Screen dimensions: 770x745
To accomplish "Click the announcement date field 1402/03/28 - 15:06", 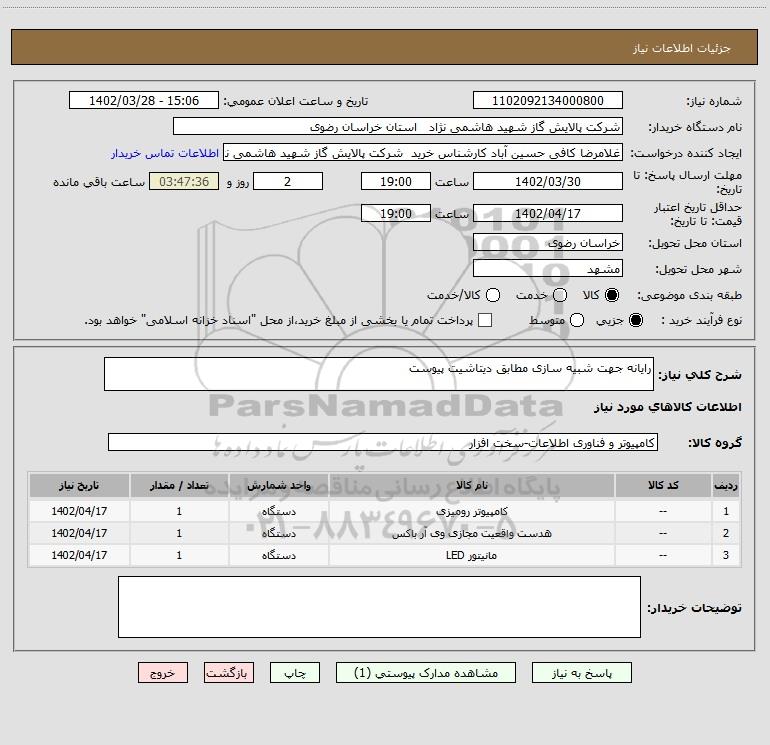I will [x=144, y=101].
